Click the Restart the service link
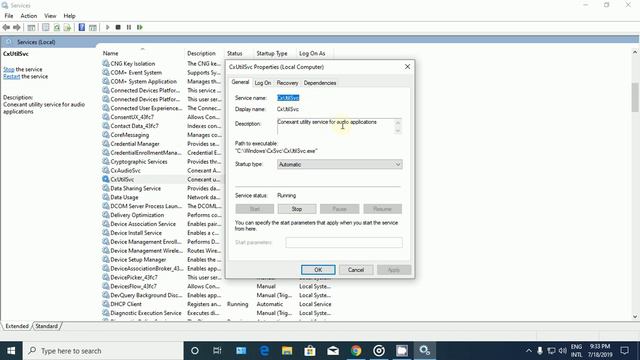640x360 pixels. (x=11, y=76)
